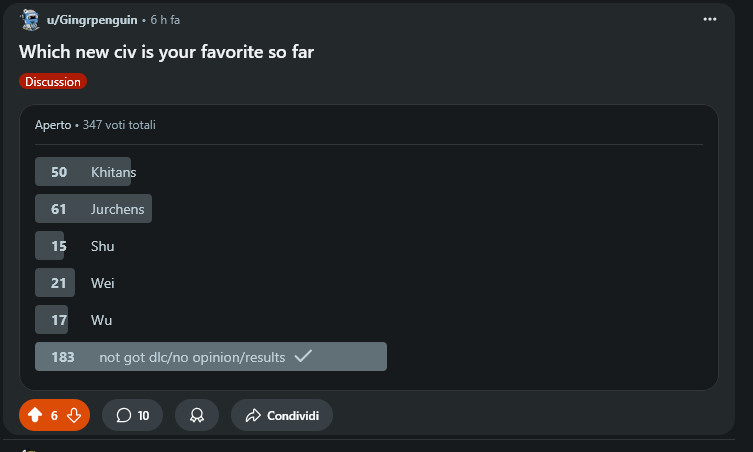
Task: Filter by the Discussion flair tag
Action: [x=53, y=82]
